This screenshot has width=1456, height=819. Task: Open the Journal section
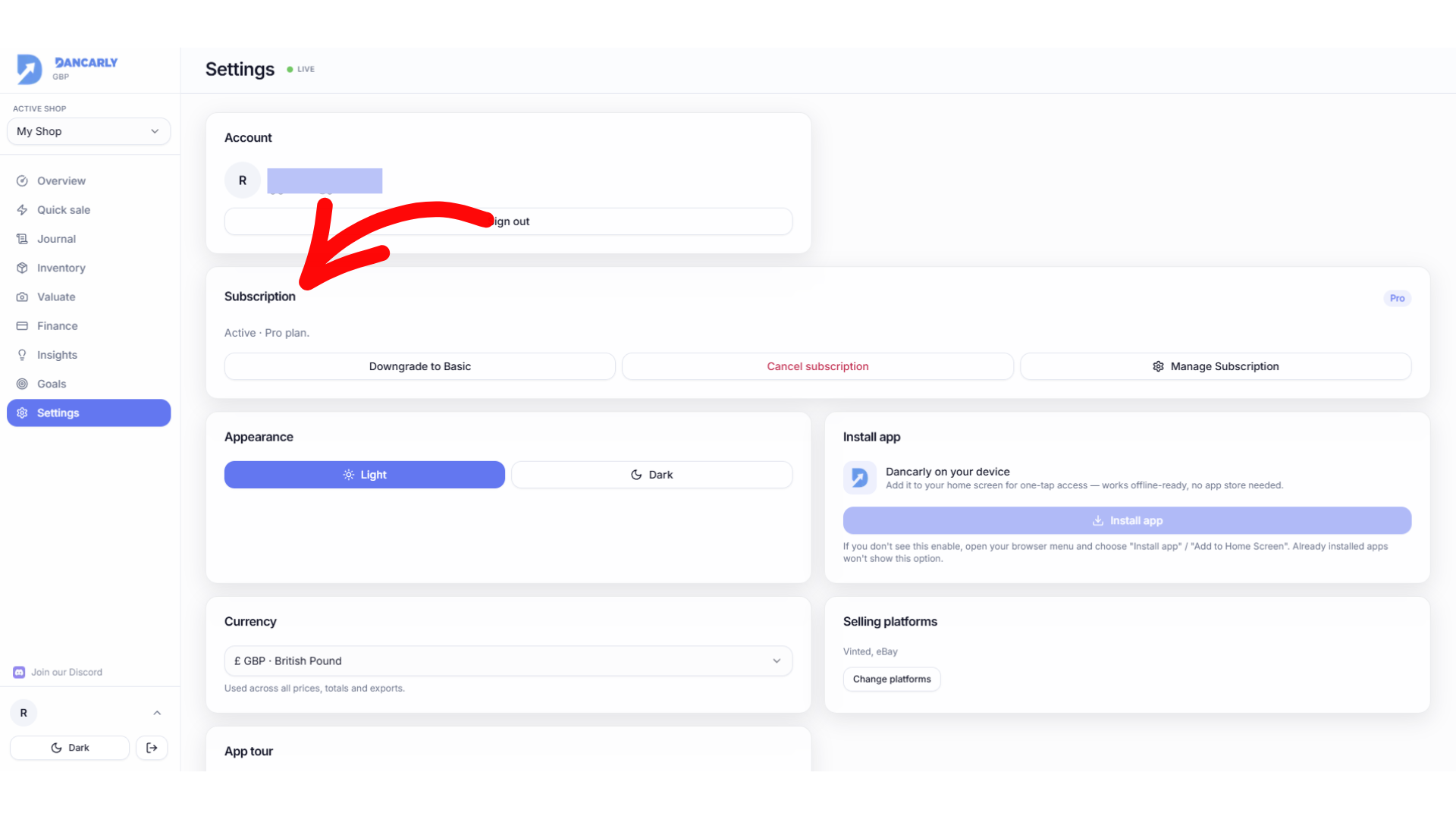pyautogui.click(x=89, y=239)
